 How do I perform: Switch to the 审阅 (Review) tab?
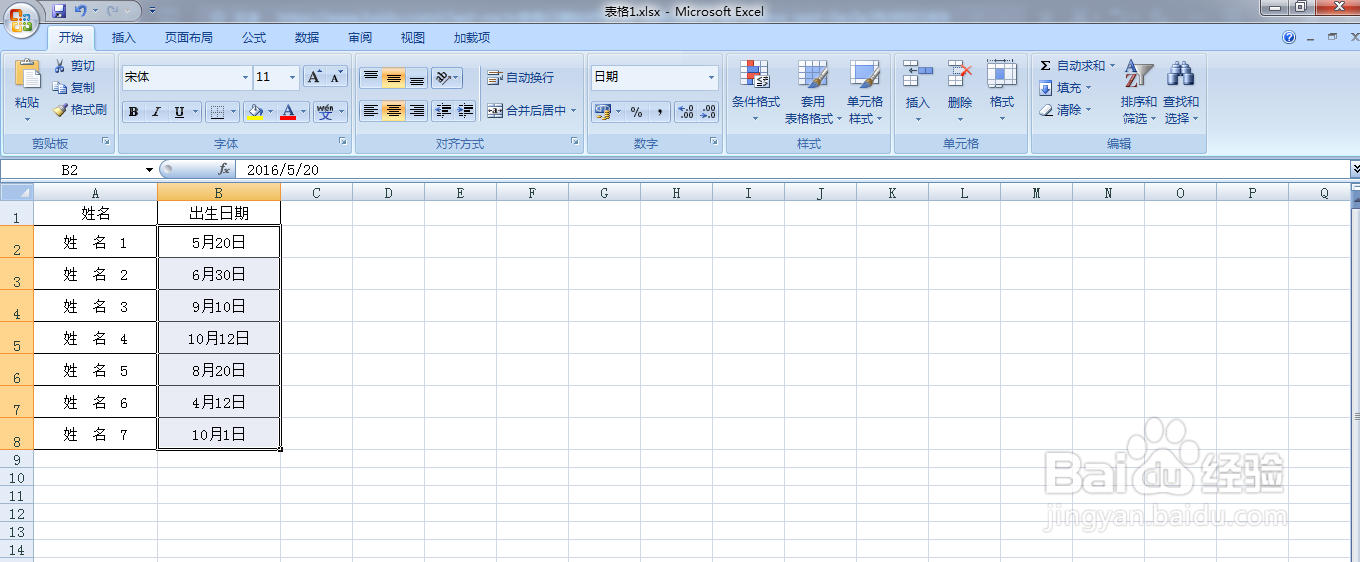tap(360, 38)
